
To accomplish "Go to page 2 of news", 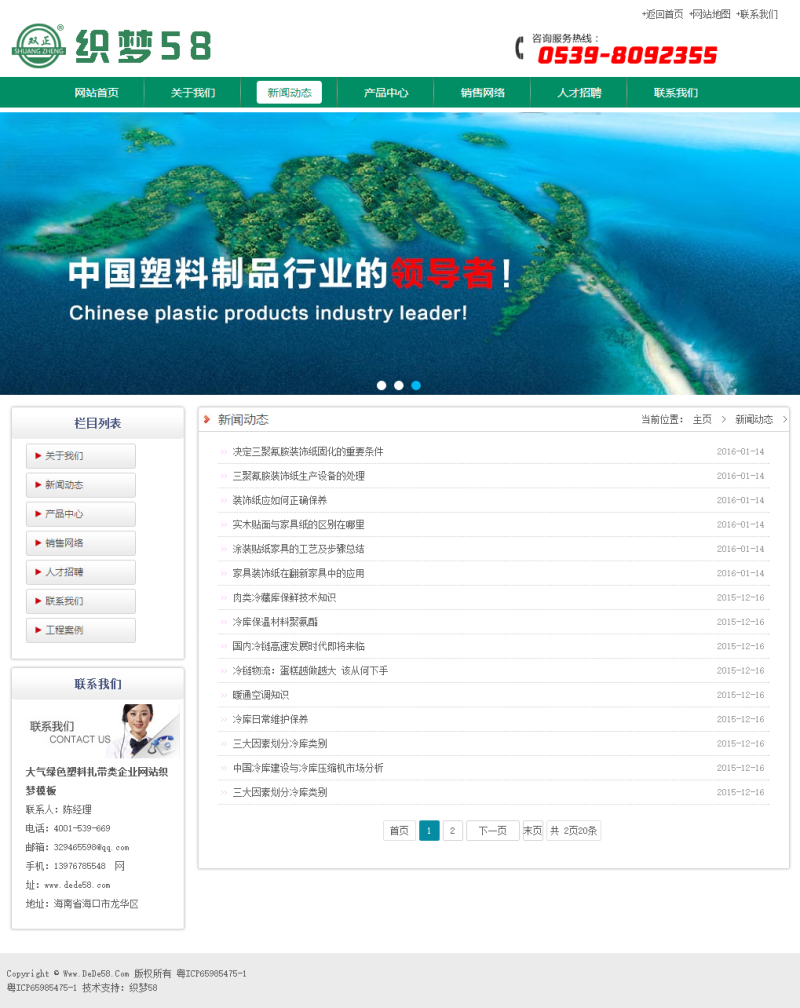I will (453, 831).
